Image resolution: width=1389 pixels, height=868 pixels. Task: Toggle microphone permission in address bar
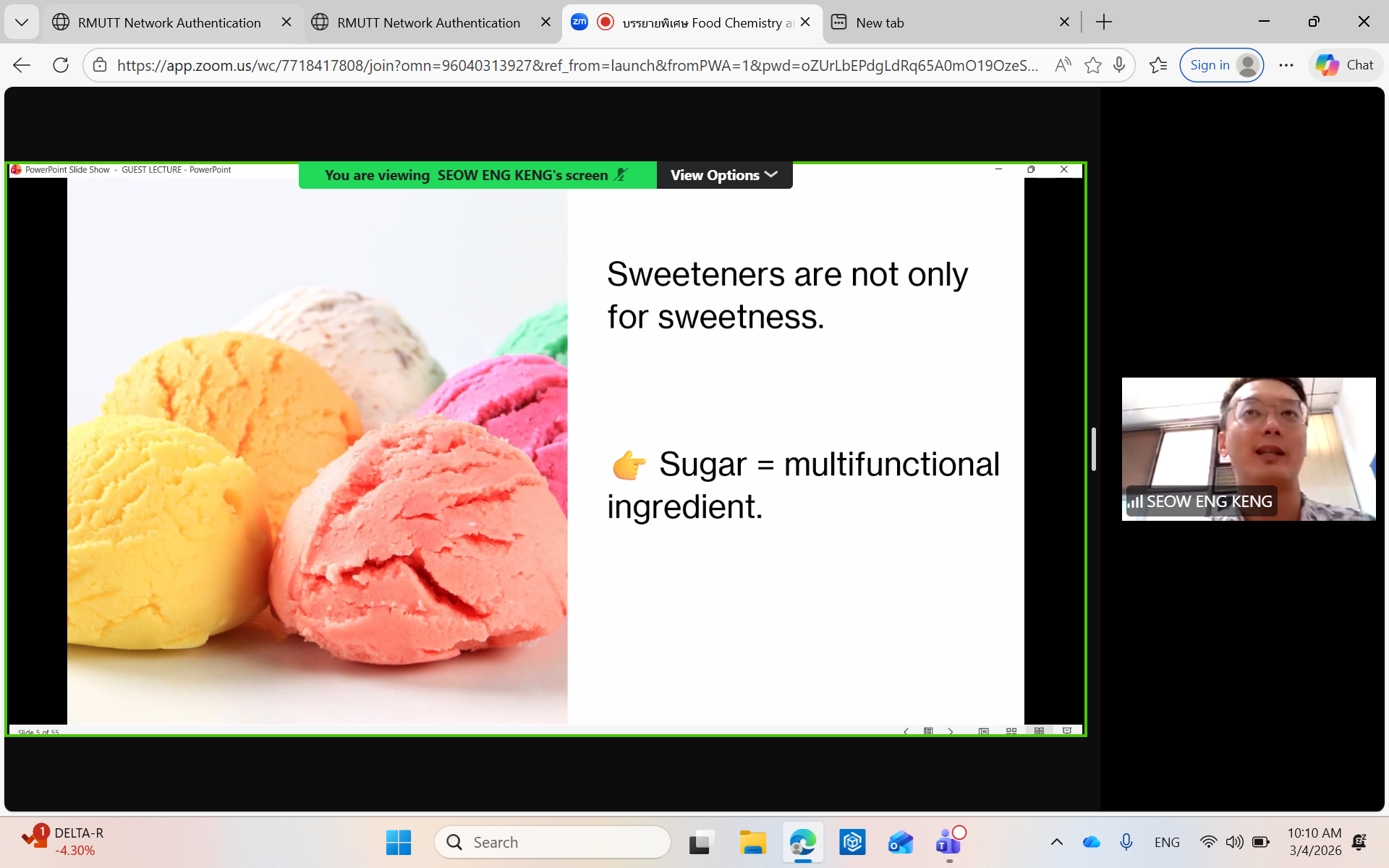coord(1119,65)
